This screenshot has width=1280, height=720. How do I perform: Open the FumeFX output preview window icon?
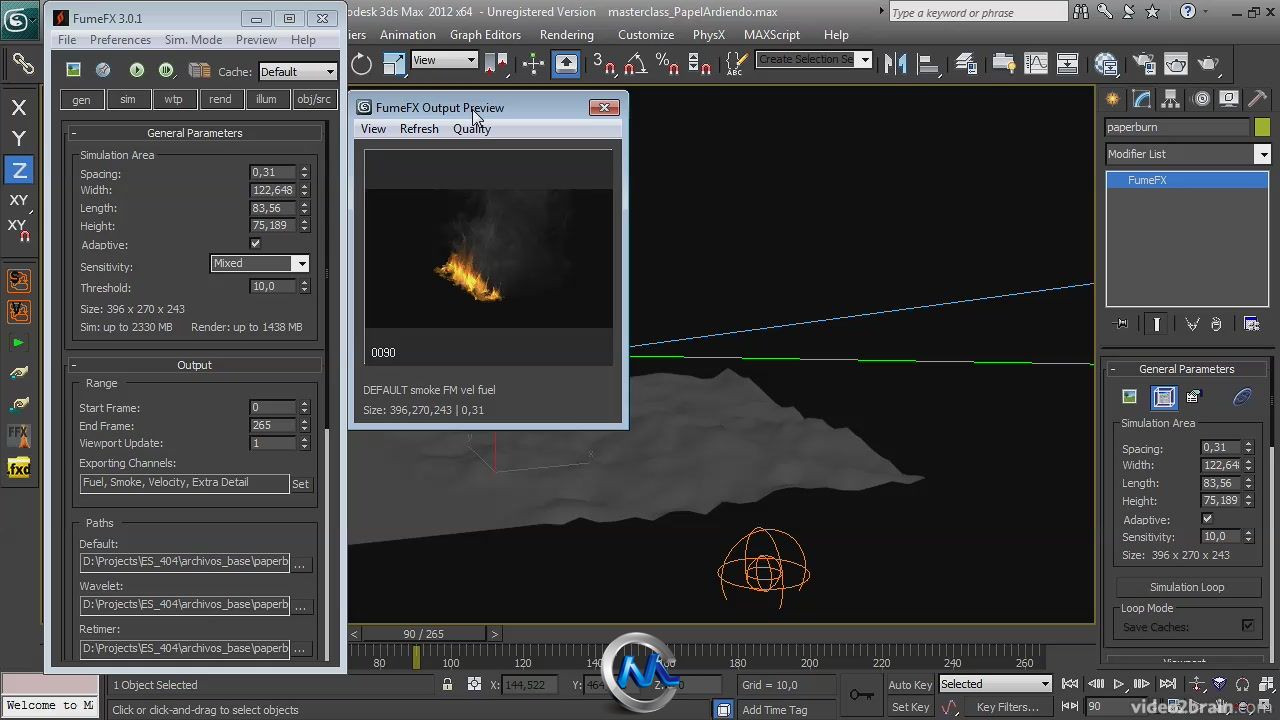(x=73, y=70)
